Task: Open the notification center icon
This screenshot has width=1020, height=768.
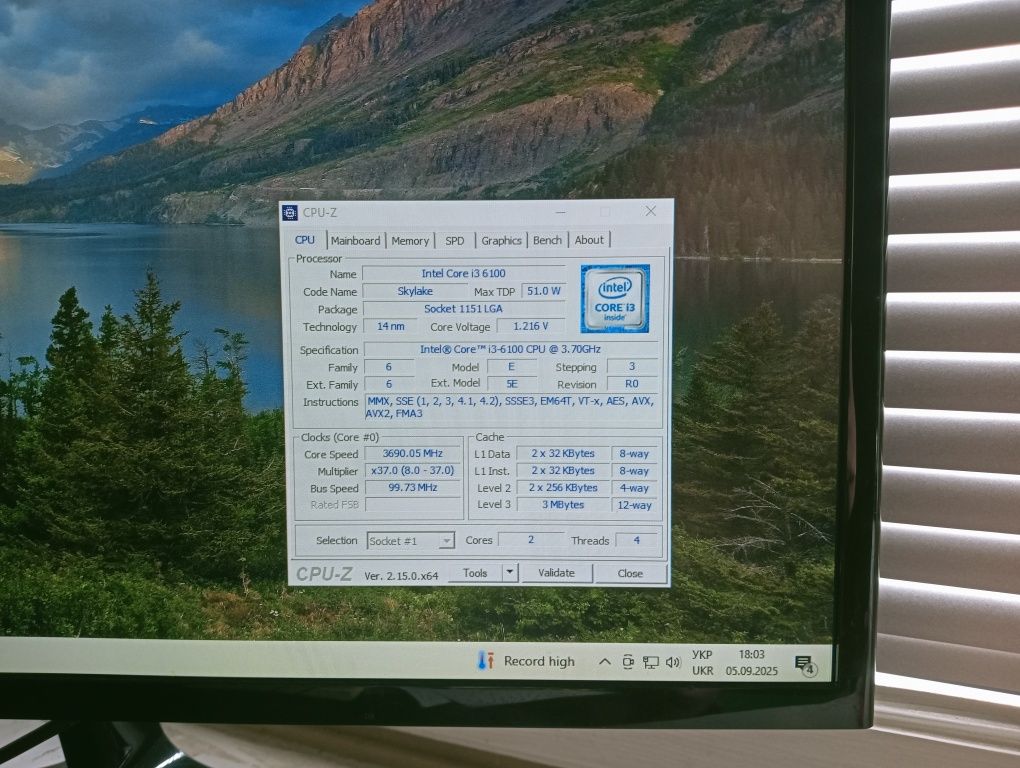Action: 805,665
